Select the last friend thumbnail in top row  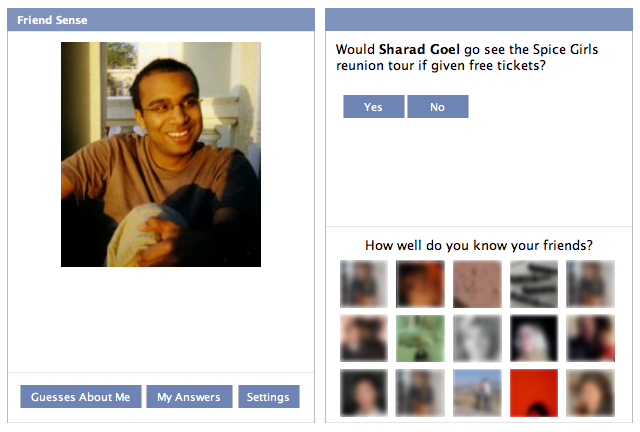pos(590,284)
